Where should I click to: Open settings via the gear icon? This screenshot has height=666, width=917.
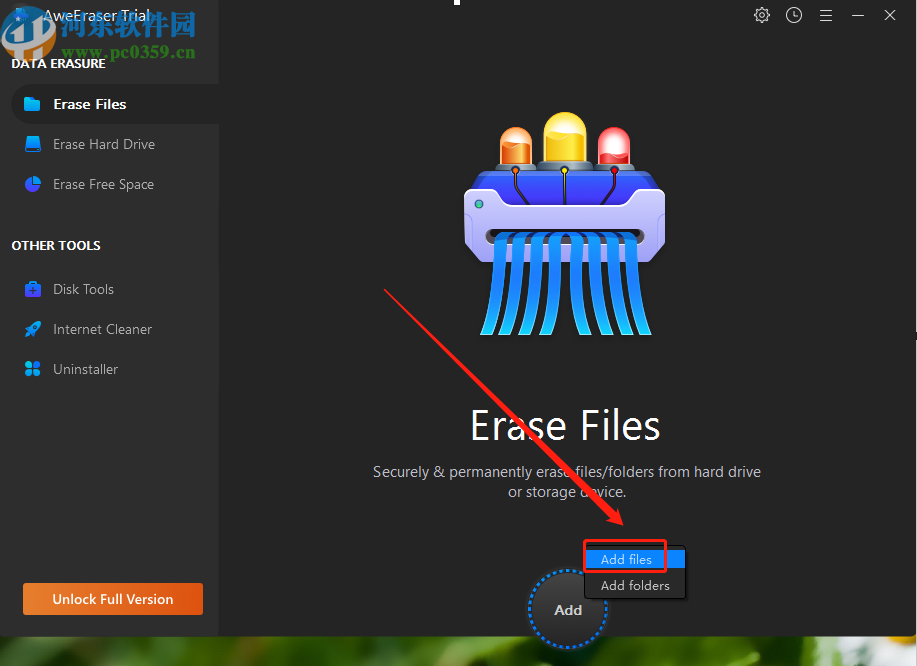tap(761, 15)
